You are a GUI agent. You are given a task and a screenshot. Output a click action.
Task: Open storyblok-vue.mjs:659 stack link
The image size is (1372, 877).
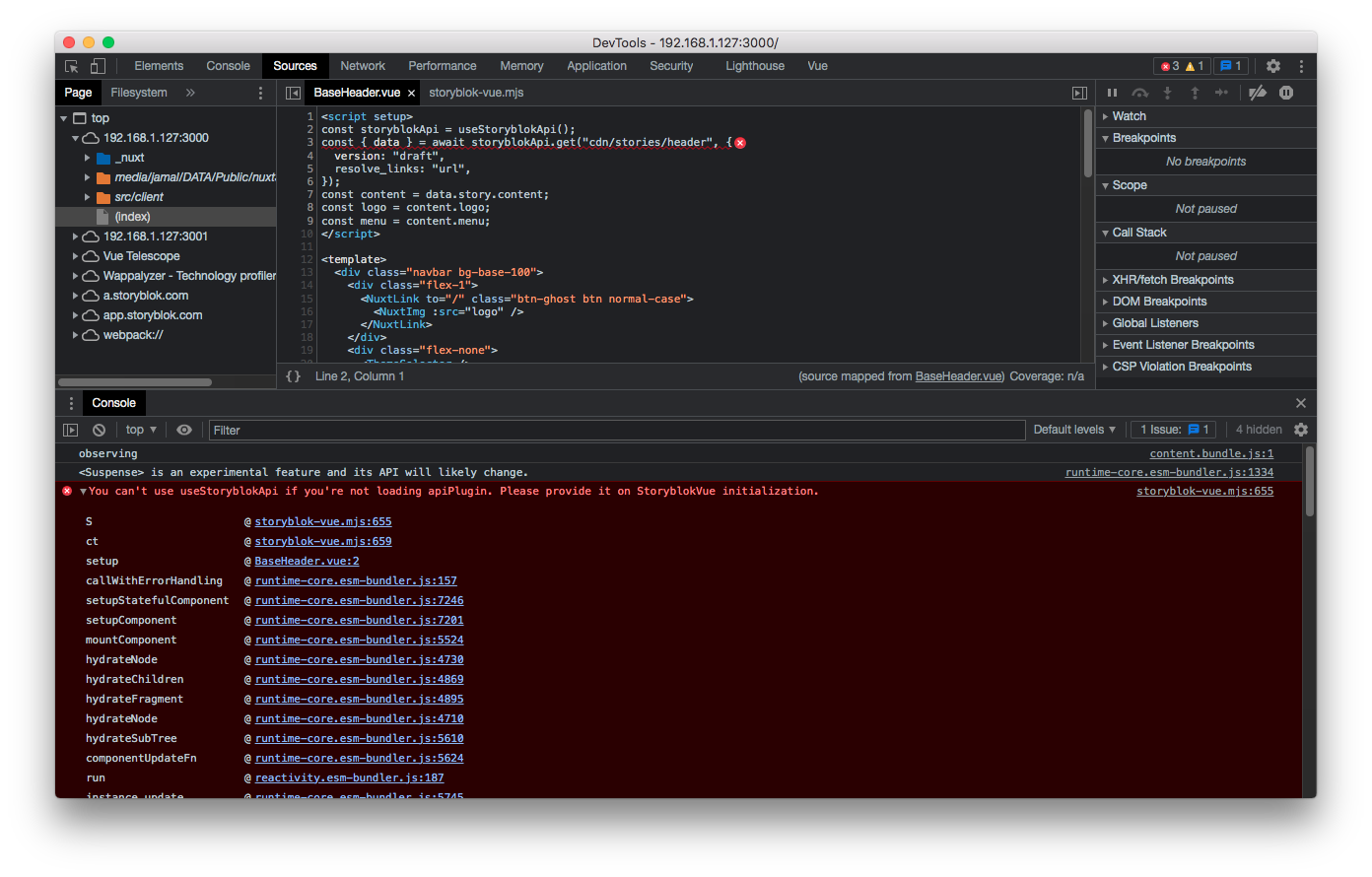coord(323,542)
